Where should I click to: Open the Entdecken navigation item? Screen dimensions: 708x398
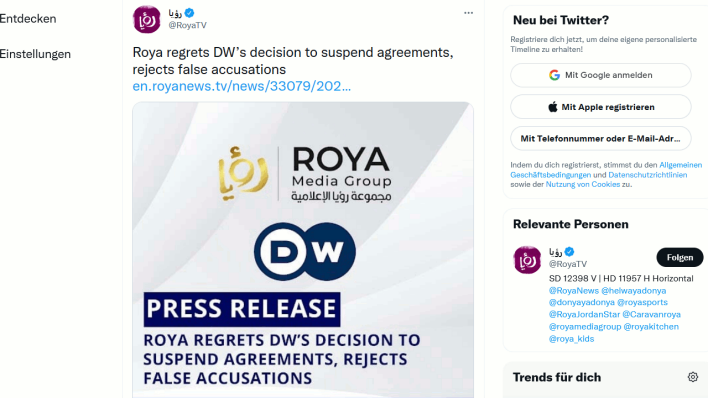click(28, 19)
